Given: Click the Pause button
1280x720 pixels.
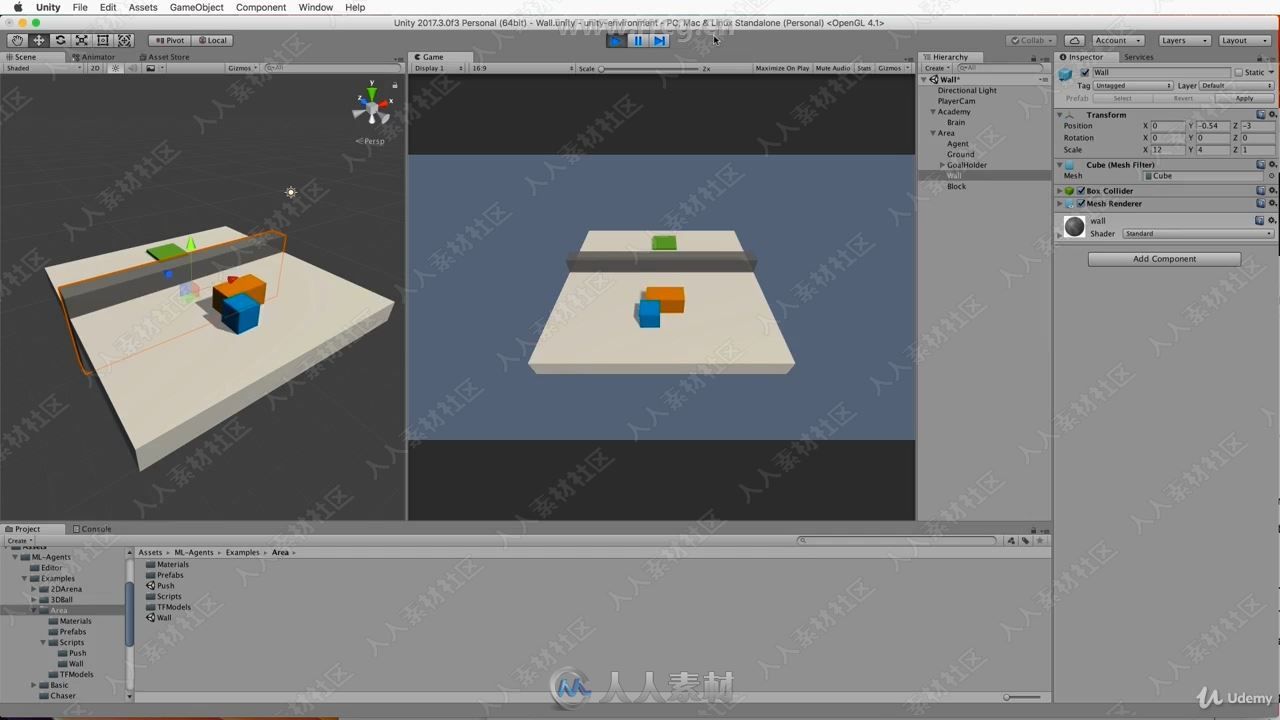Looking at the screenshot, I should pyautogui.click(x=638, y=40).
